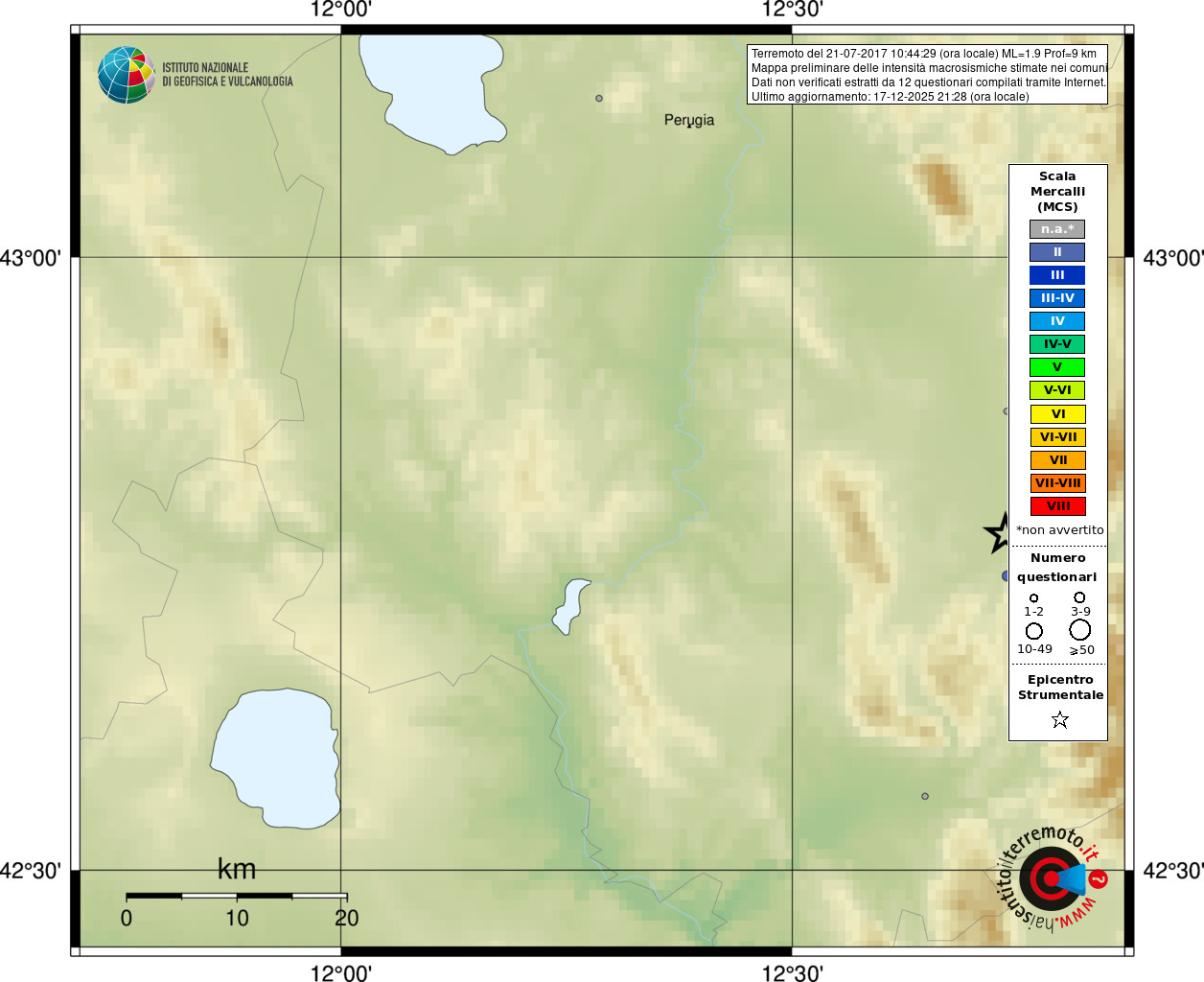
Task: Click the scale bar value 0
Action: click(127, 918)
